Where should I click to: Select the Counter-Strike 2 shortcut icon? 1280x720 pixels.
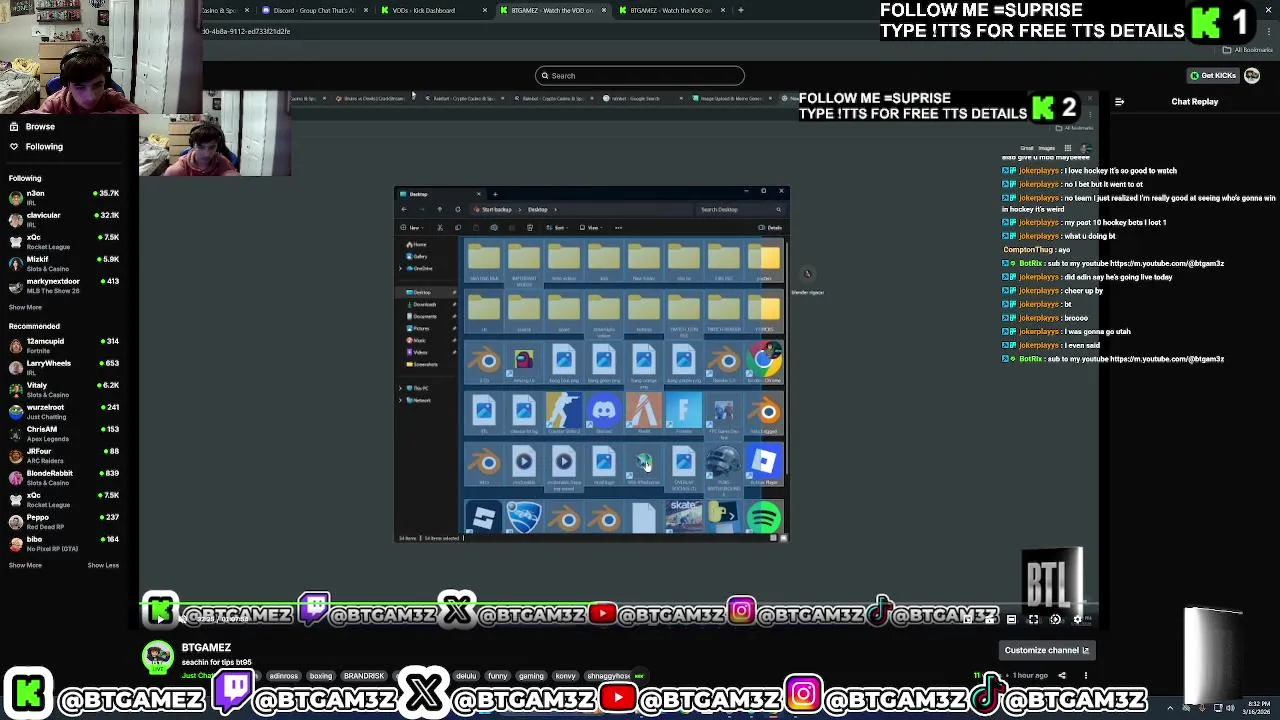pos(564,413)
